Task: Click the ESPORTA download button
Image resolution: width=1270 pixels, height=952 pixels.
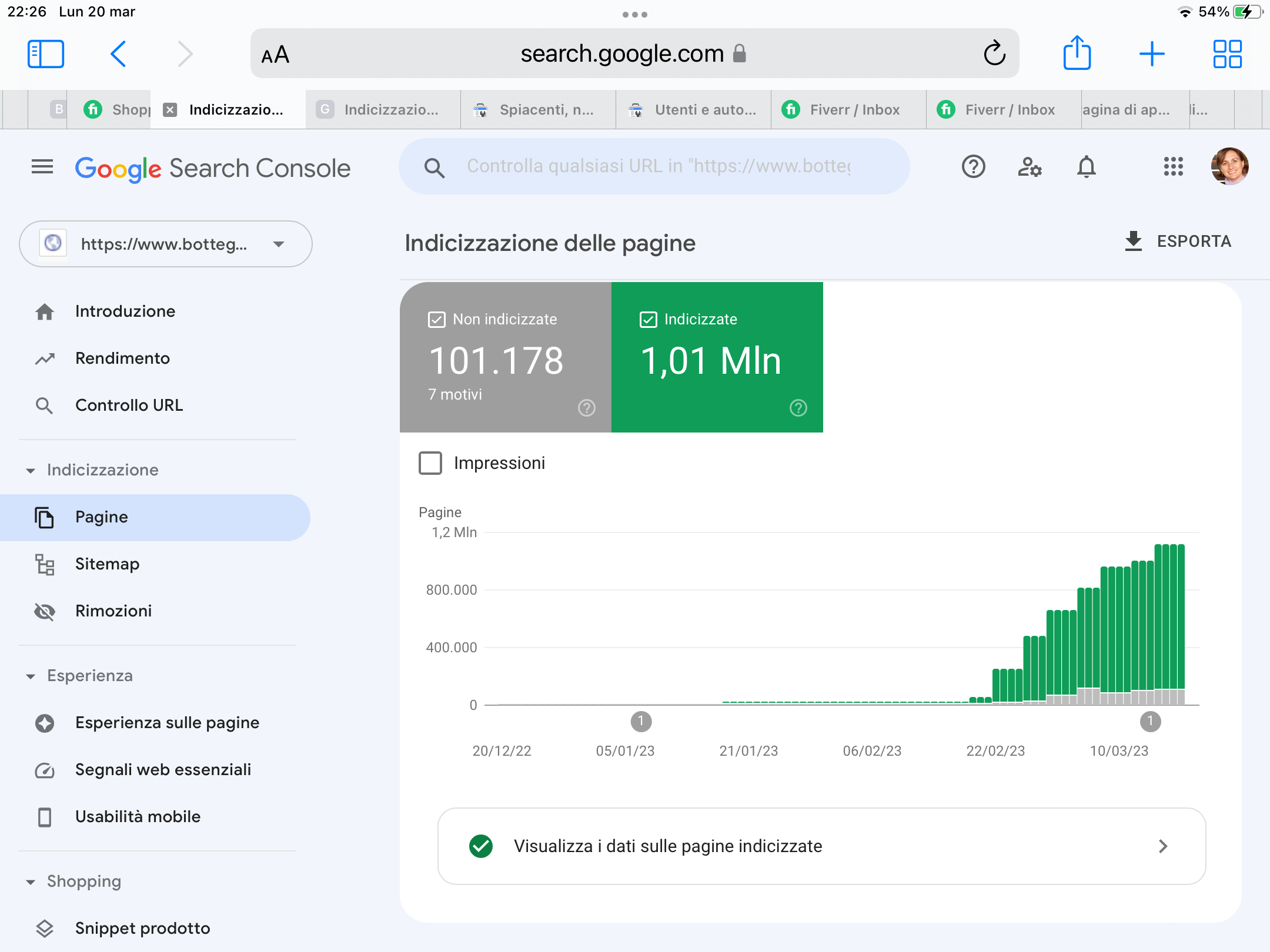Action: pos(1177,242)
